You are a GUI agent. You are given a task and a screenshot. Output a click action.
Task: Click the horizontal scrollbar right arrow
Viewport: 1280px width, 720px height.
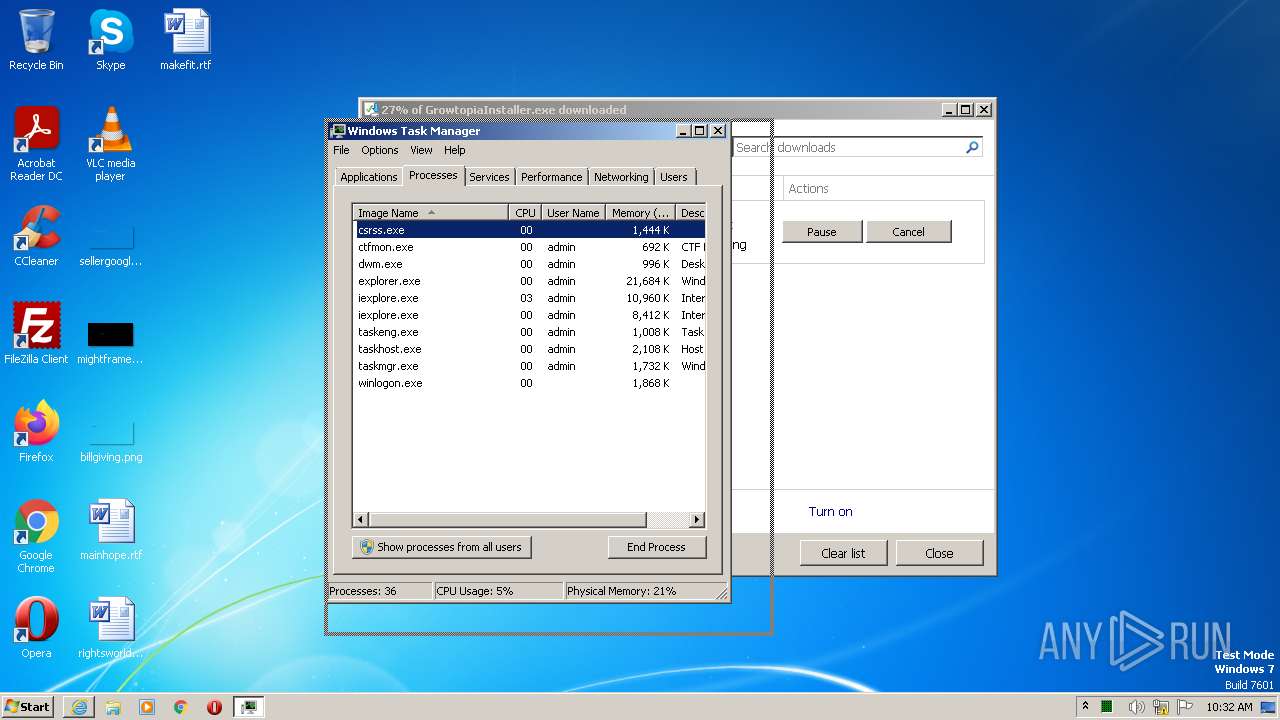click(x=697, y=520)
